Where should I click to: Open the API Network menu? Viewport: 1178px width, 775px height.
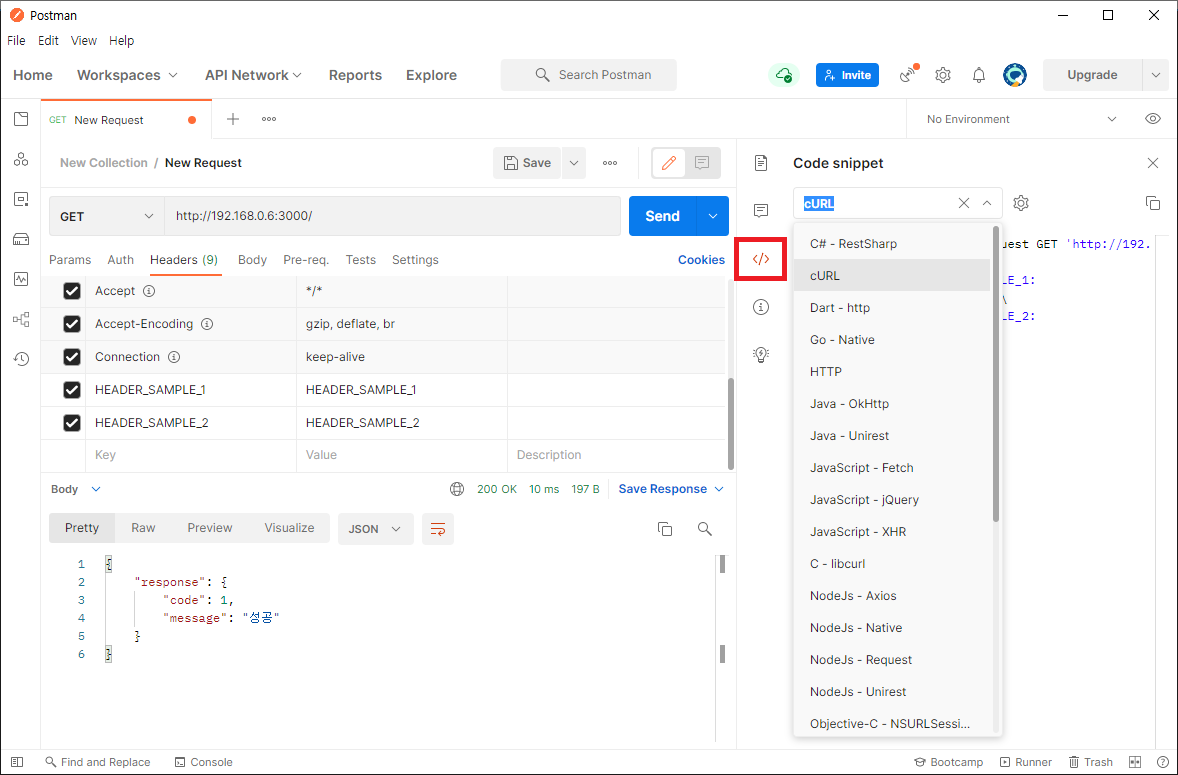click(x=253, y=75)
